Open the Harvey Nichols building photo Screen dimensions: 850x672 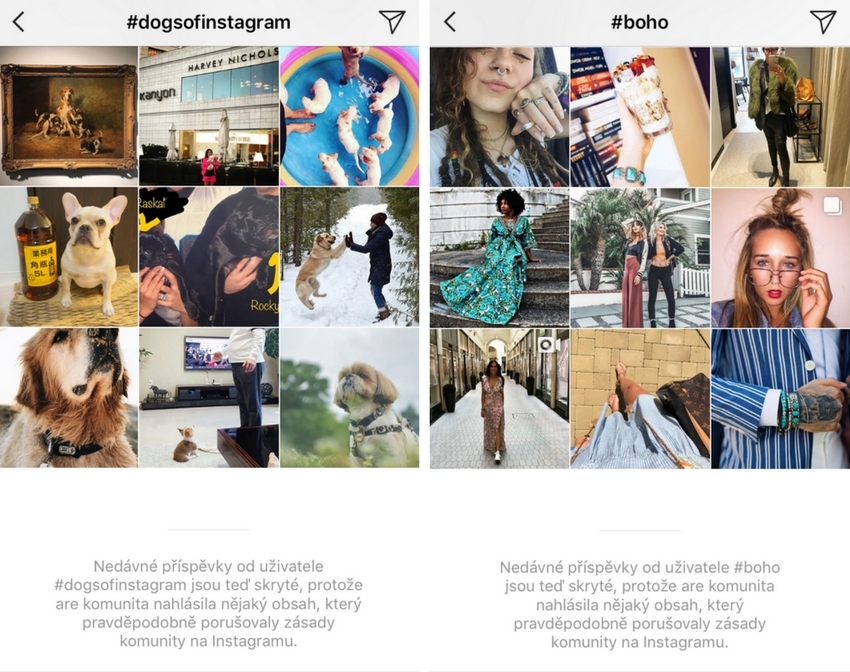click(x=209, y=116)
